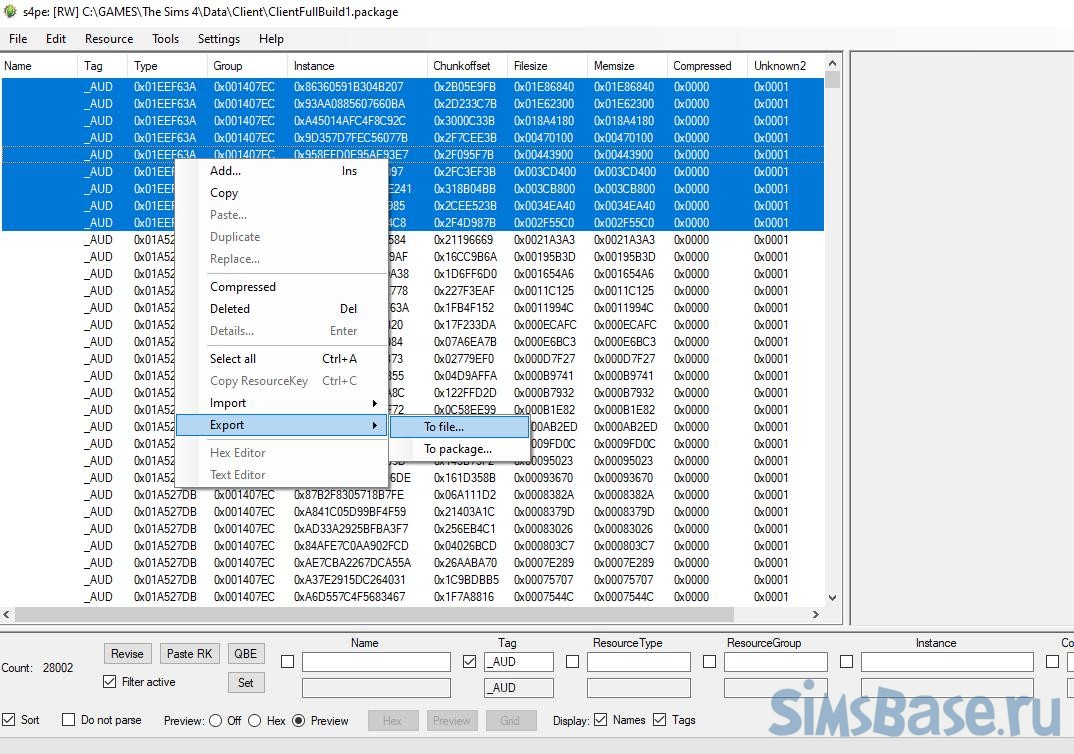Click the Paste RK button
This screenshot has height=754, width=1074.
coord(190,654)
